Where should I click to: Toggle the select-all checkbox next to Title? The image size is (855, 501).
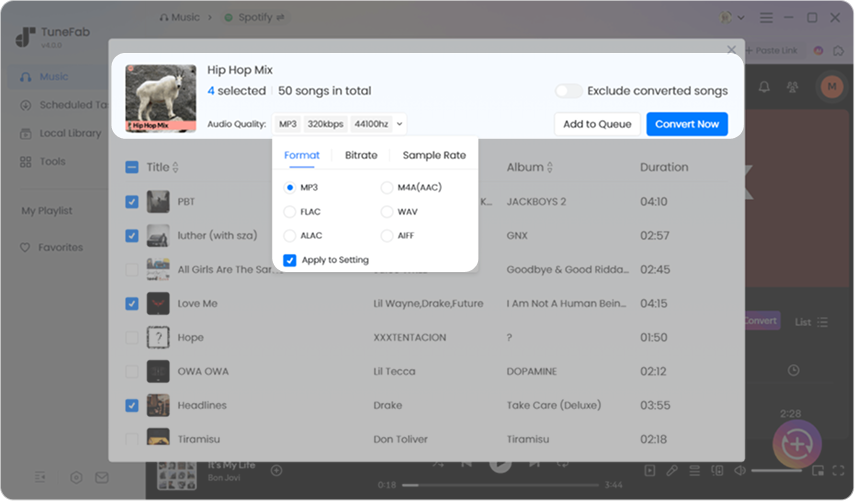coord(132,167)
